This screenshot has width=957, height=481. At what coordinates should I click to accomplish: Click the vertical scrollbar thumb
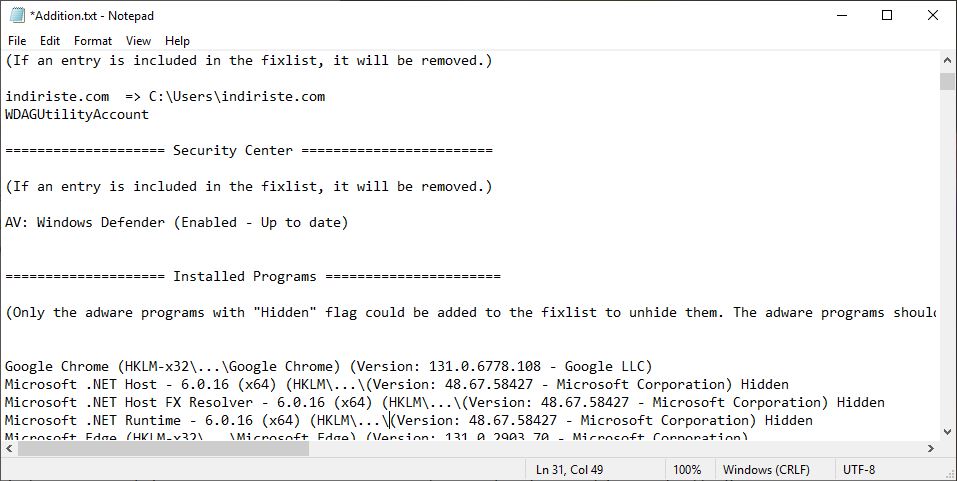pyautogui.click(x=947, y=81)
